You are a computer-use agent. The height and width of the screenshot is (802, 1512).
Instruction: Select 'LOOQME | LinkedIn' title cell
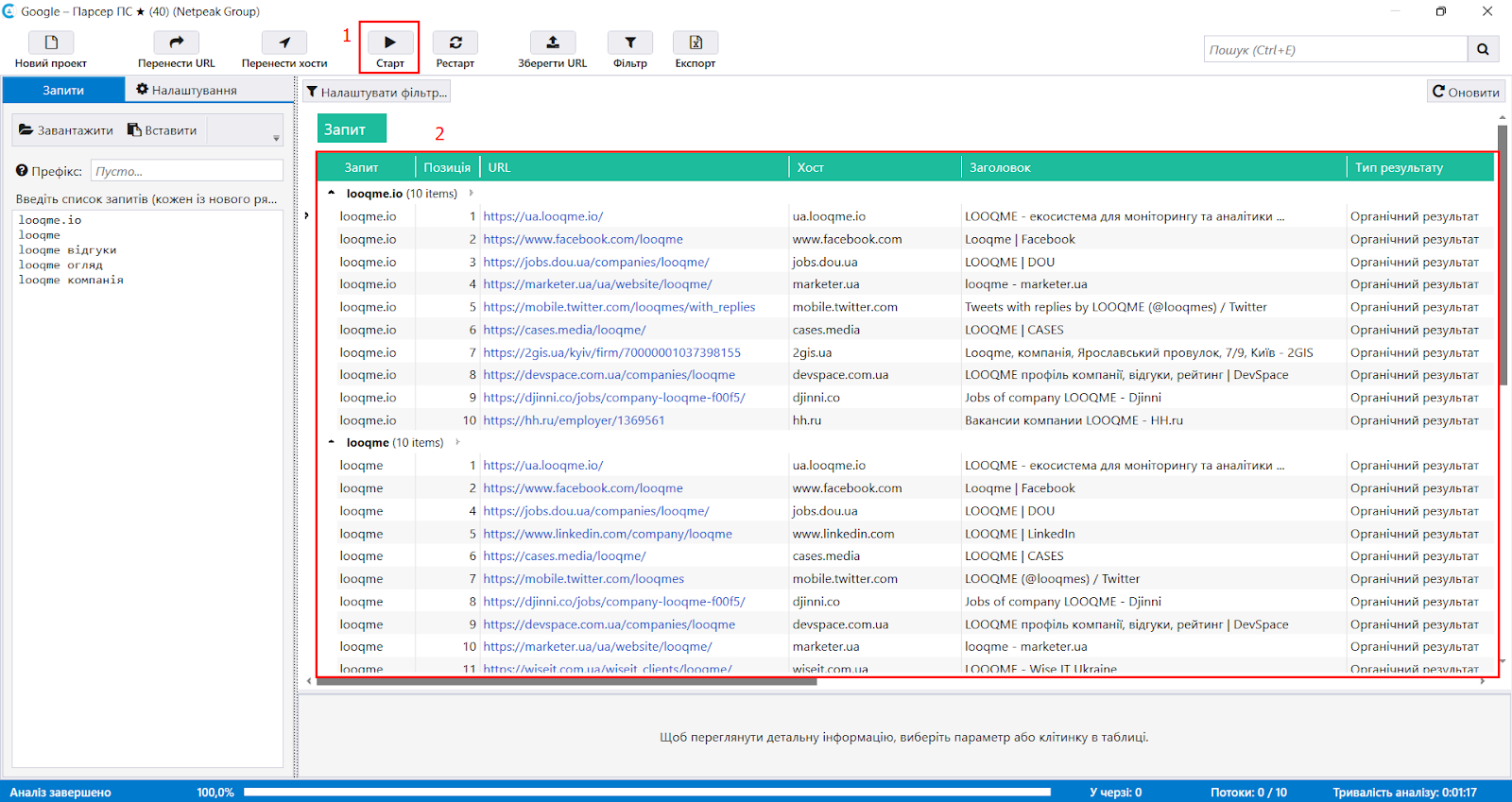coord(1153,534)
